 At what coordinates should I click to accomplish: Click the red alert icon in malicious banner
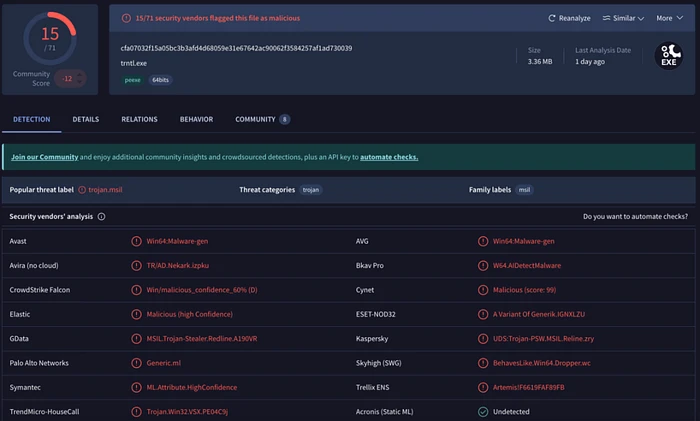point(126,18)
